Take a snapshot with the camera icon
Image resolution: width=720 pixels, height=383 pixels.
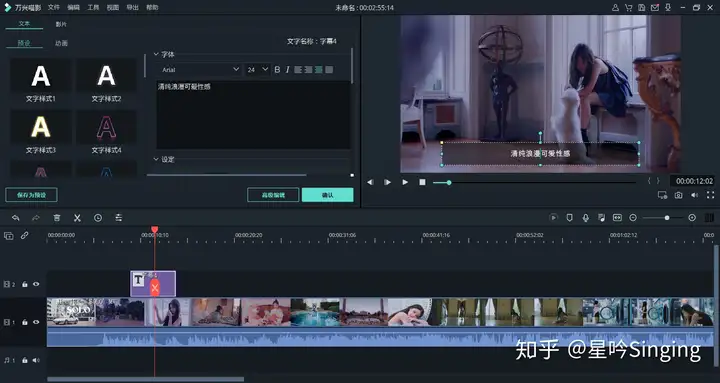click(678, 195)
